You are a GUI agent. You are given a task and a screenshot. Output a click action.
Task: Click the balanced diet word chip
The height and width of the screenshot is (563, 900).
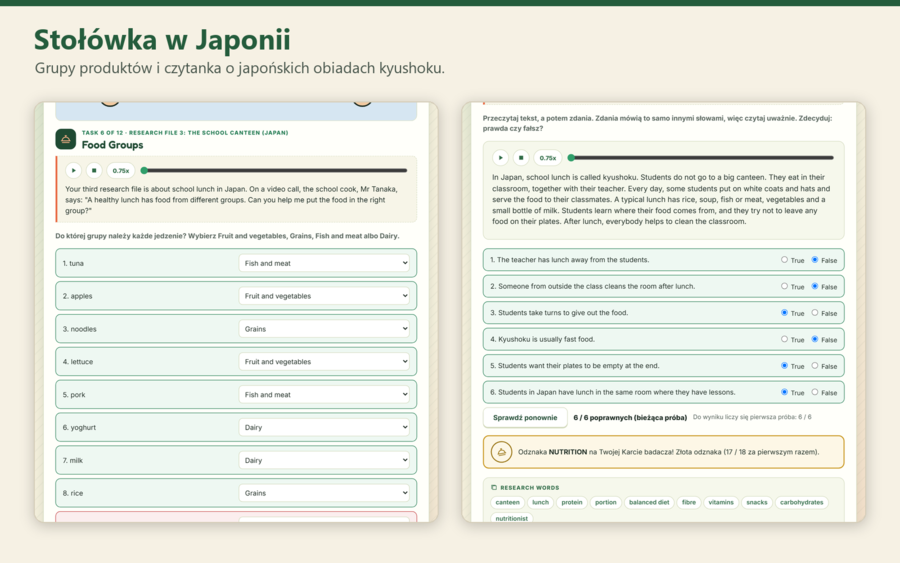coord(649,502)
